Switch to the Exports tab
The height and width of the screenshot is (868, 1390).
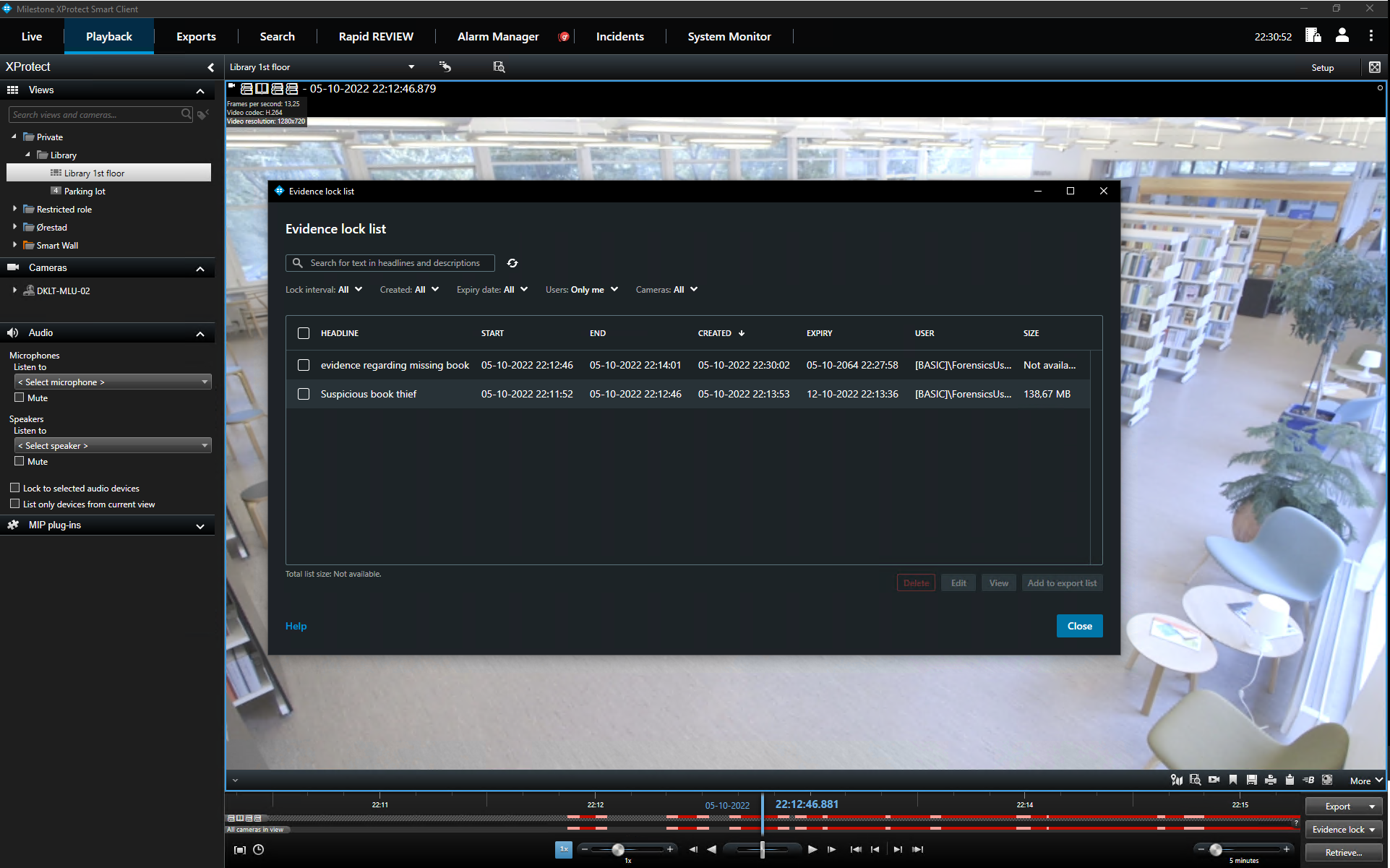(196, 36)
